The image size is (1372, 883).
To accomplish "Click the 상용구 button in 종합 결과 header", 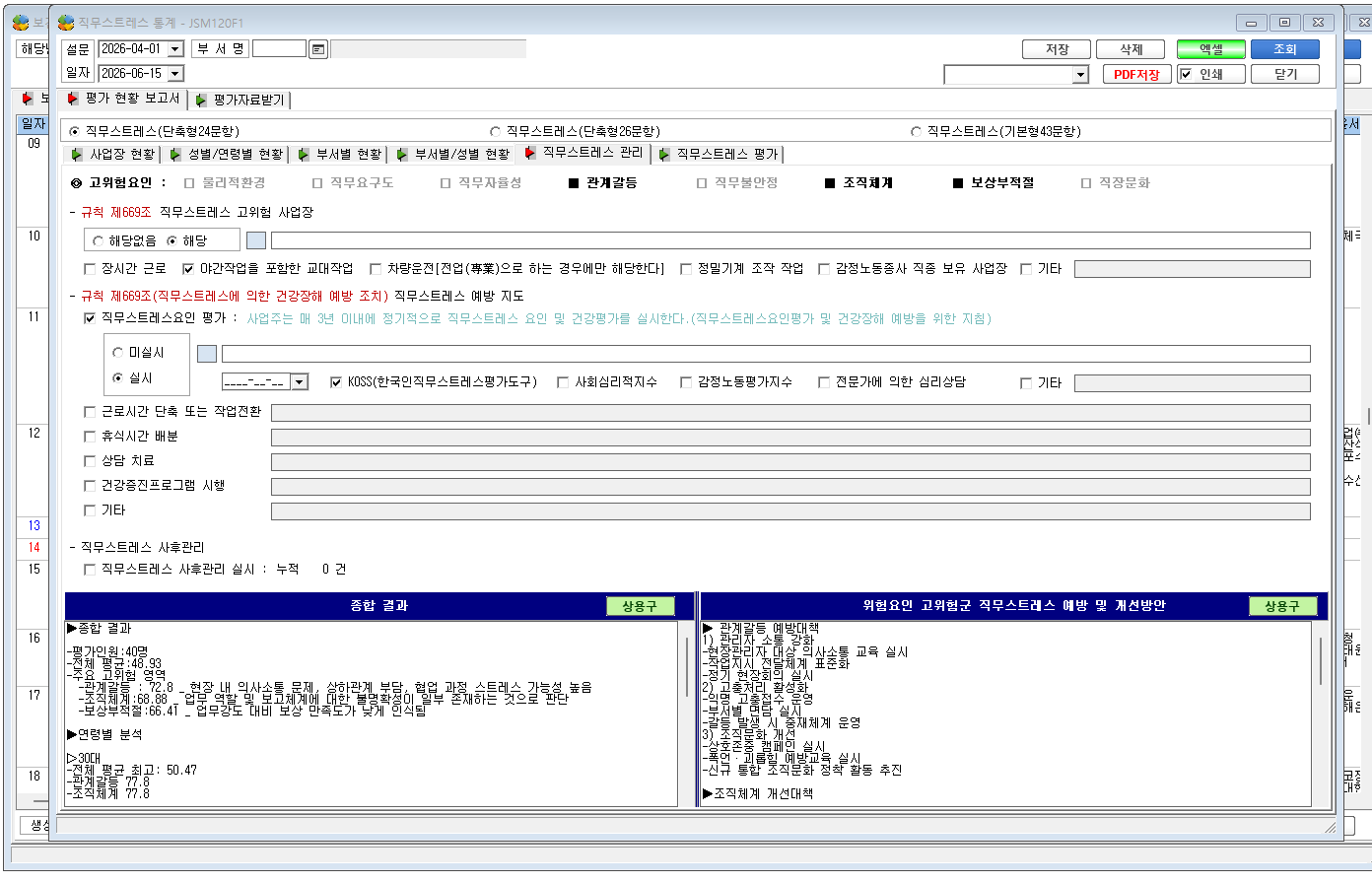I will tap(640, 606).
